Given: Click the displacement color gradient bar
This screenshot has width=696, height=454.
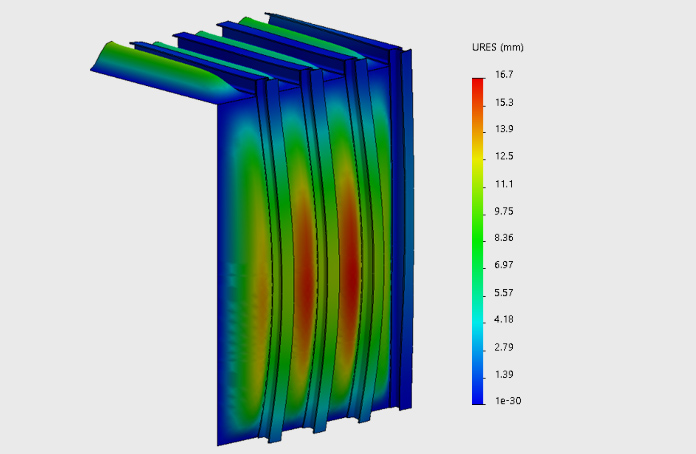Looking at the screenshot, I should click(478, 241).
